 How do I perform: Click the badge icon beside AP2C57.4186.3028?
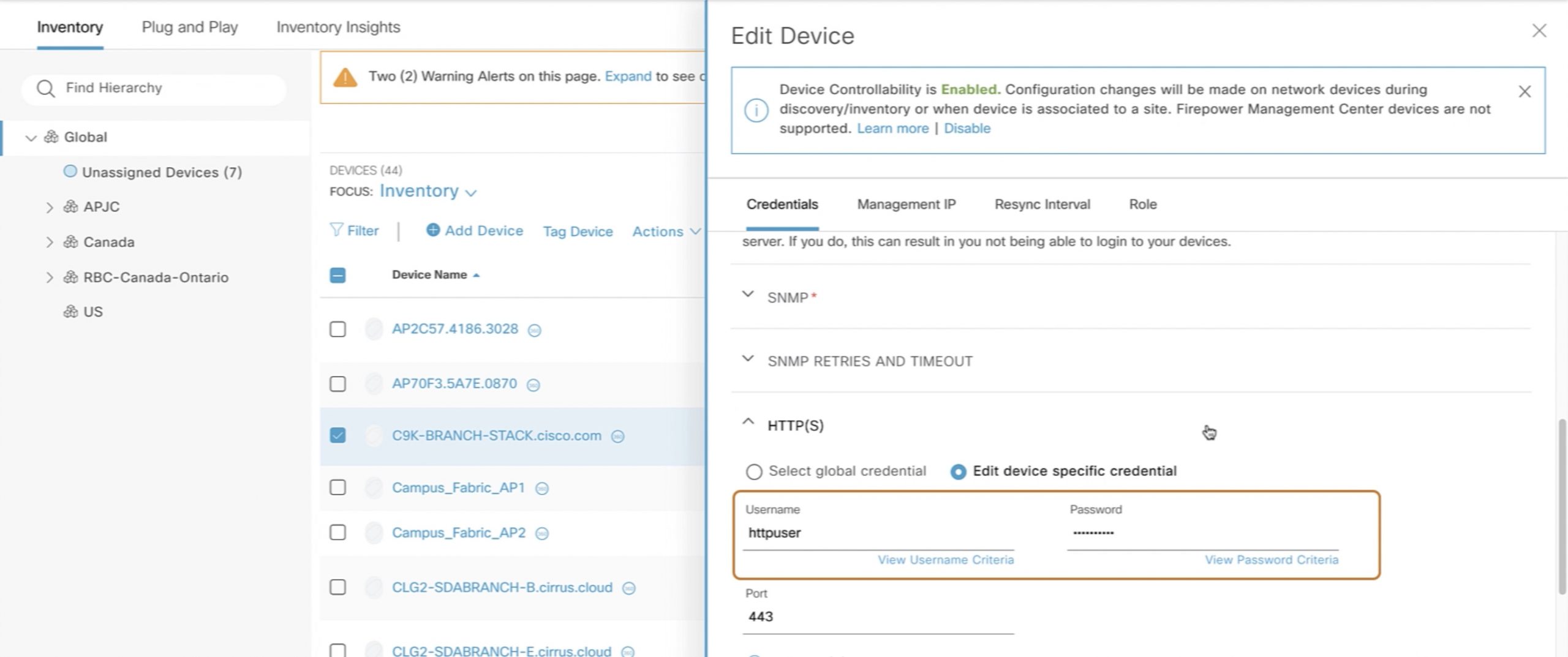pos(535,331)
